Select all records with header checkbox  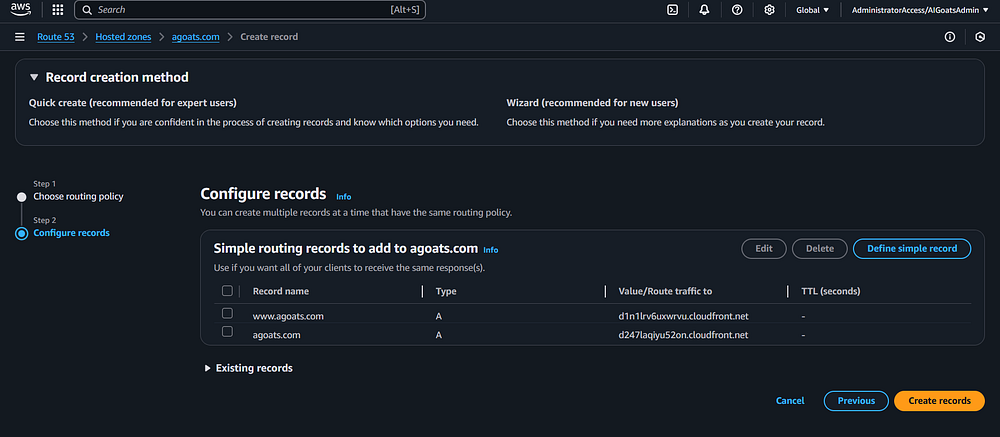coord(227,291)
